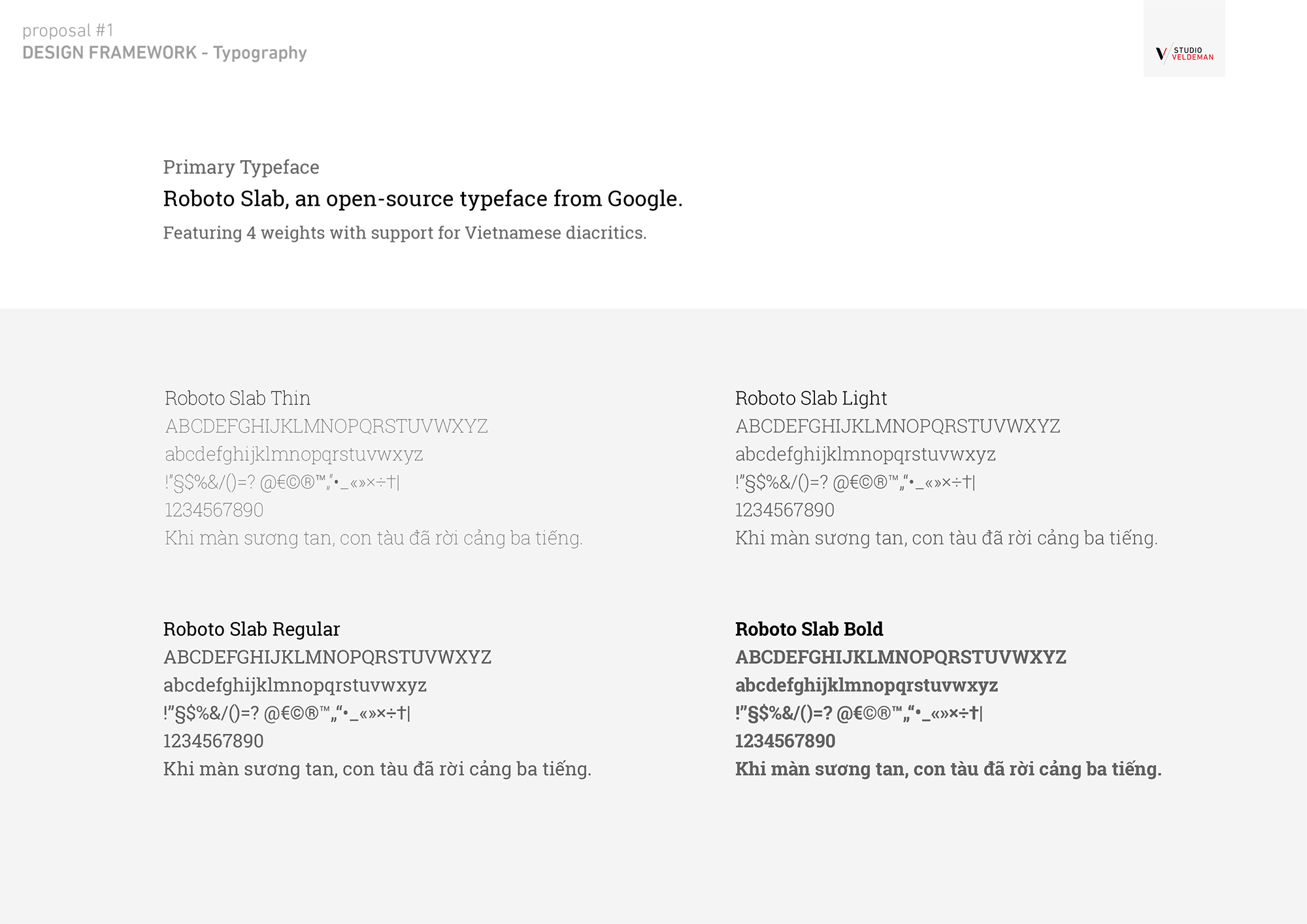Click the 'Roboto Slab Light' heading
Image resolution: width=1307 pixels, height=924 pixels.
point(811,398)
